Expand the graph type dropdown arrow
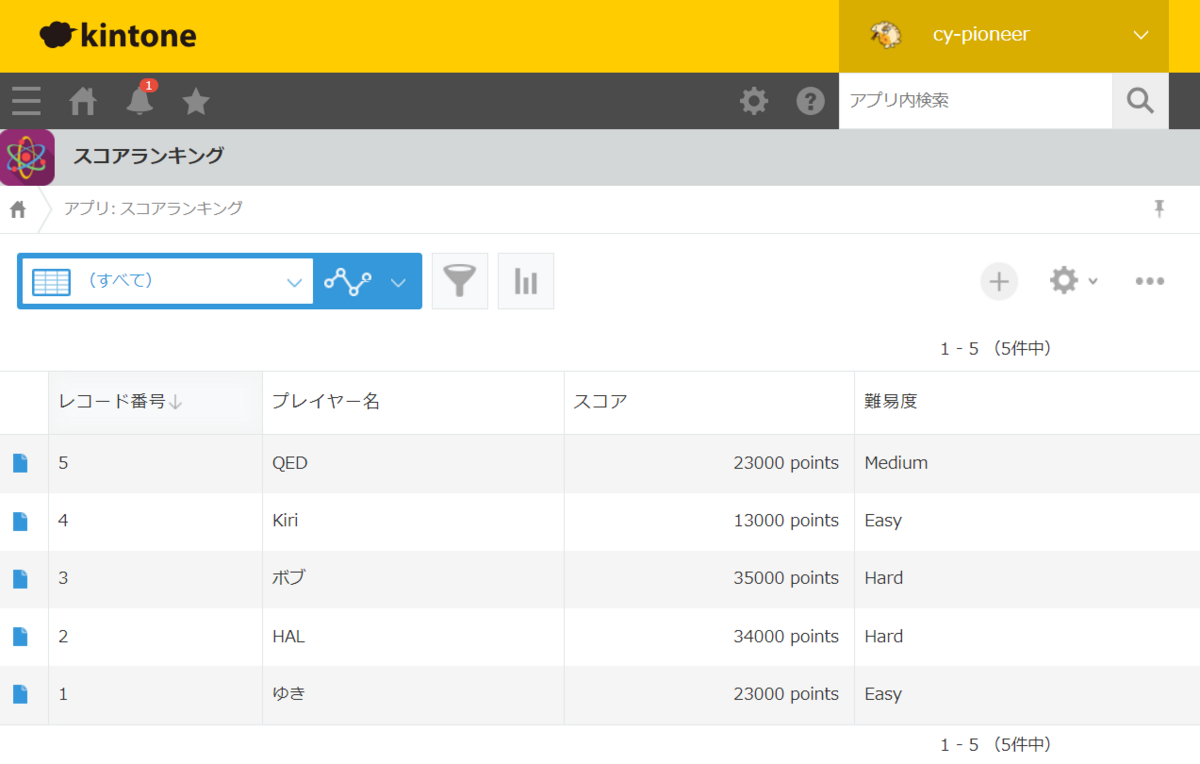Viewport: 1200px width, 764px height. 398,282
